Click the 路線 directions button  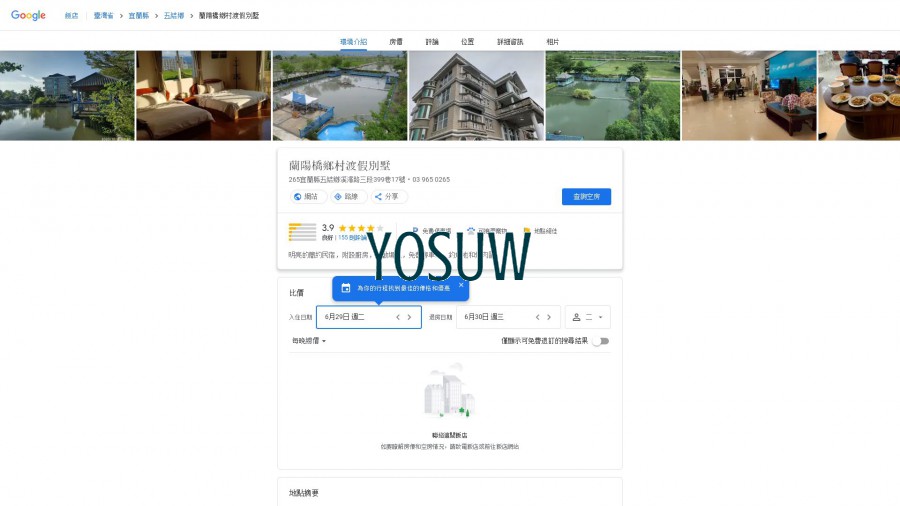(348, 197)
